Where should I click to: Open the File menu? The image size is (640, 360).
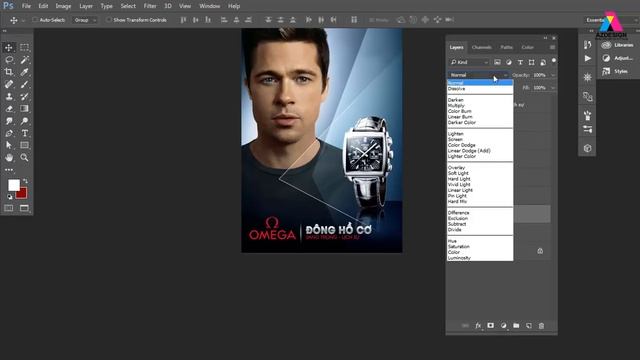(x=26, y=6)
